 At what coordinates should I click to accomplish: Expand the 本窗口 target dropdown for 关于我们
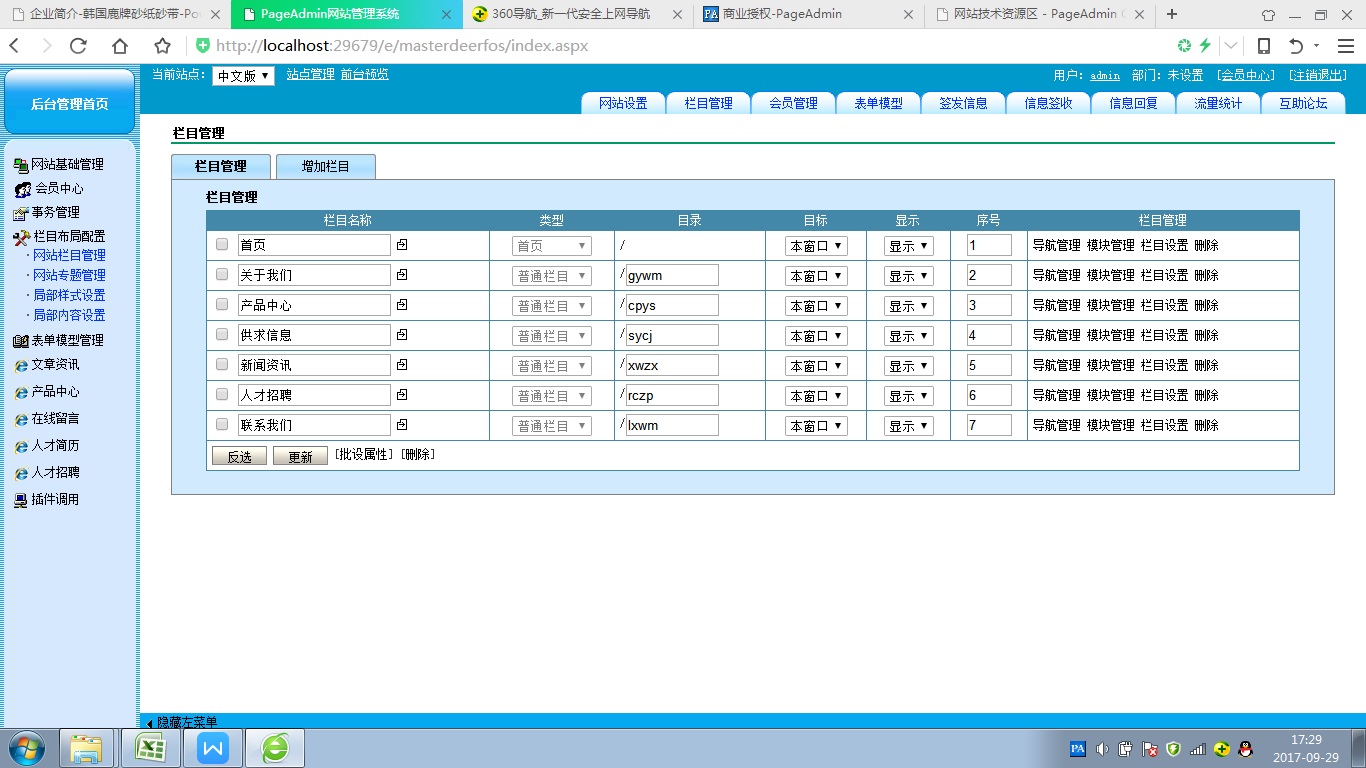(x=816, y=276)
